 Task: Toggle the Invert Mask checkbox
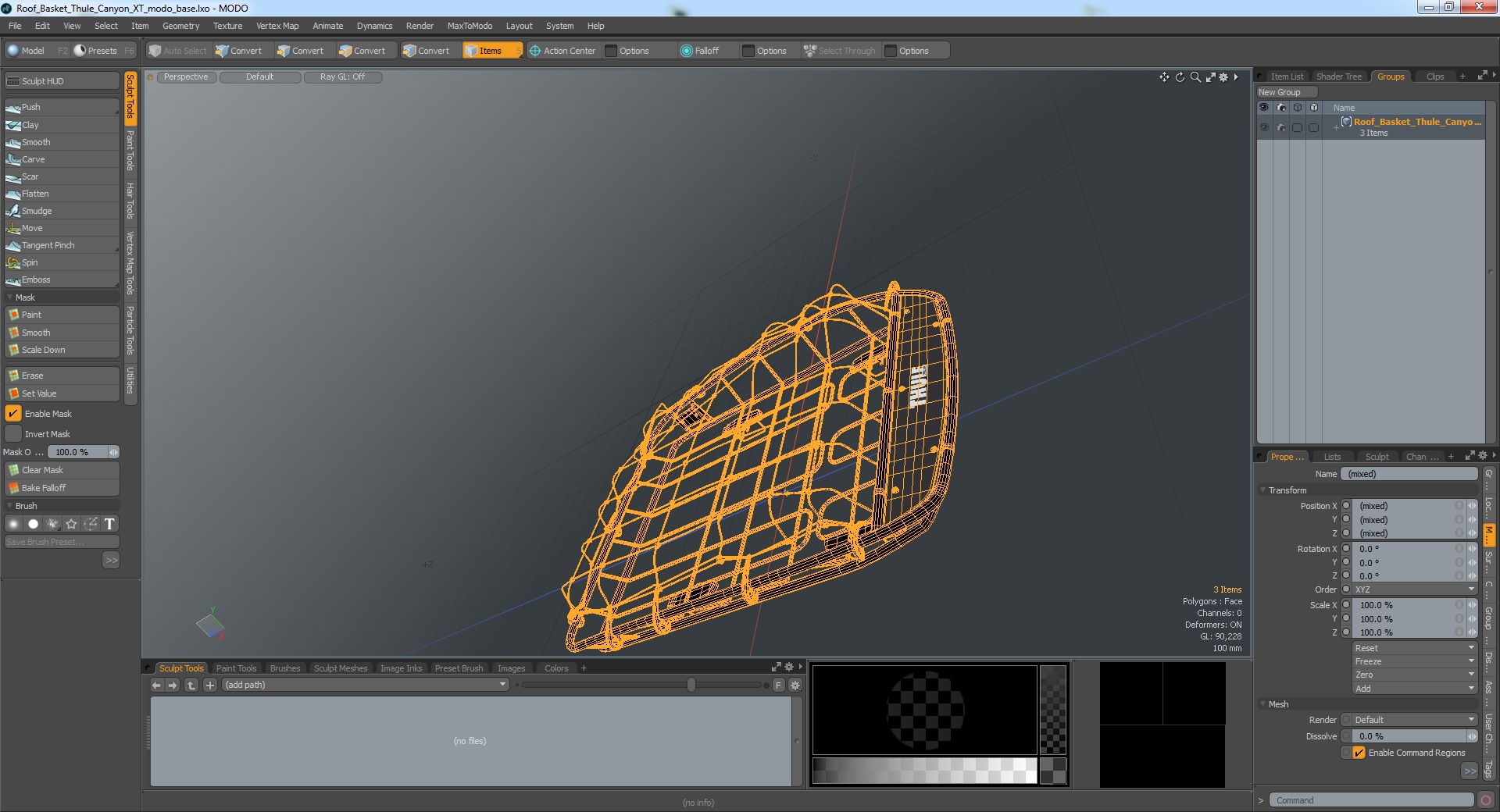13,434
